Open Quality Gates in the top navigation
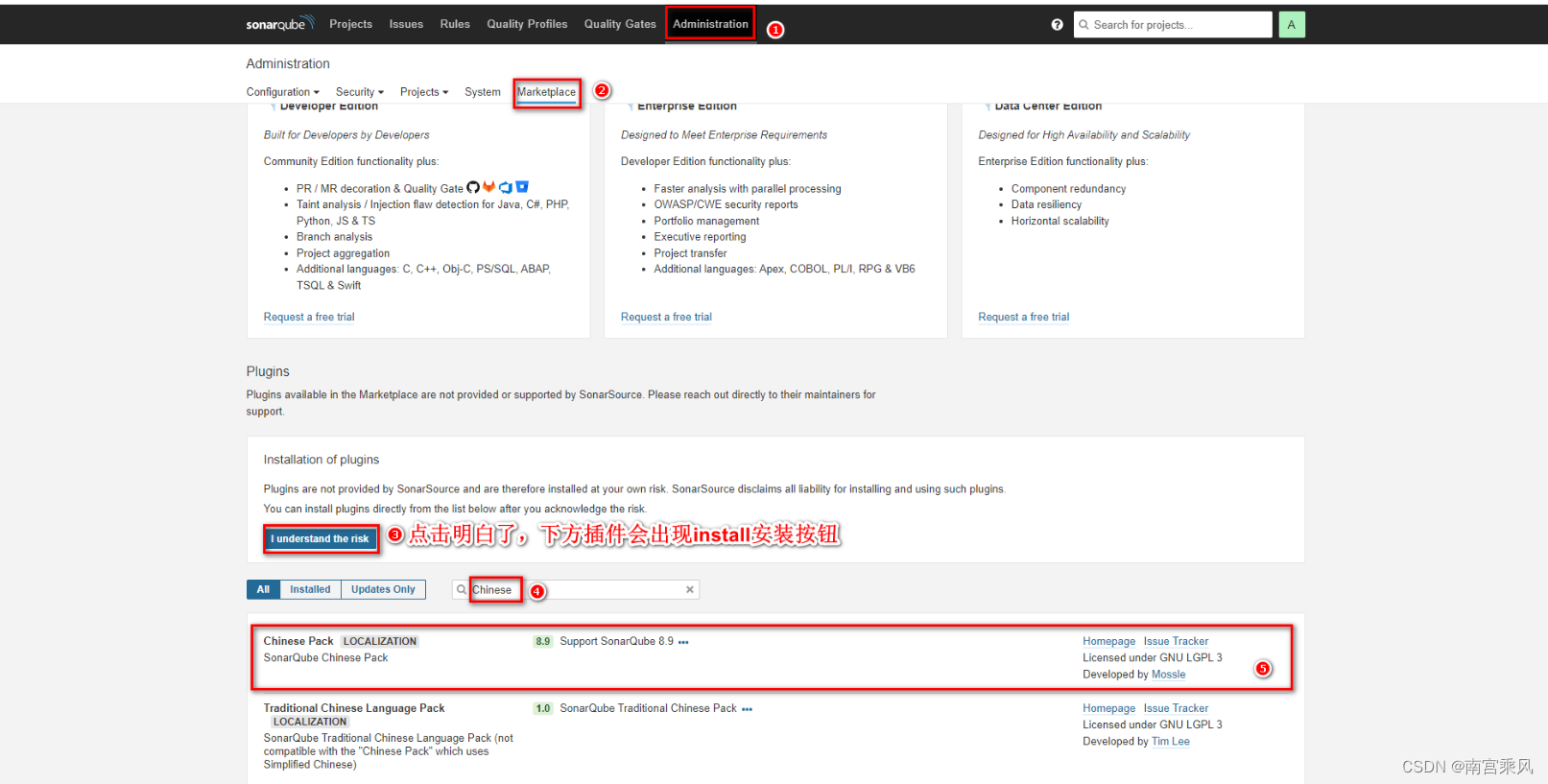This screenshot has width=1548, height=784. tap(620, 24)
